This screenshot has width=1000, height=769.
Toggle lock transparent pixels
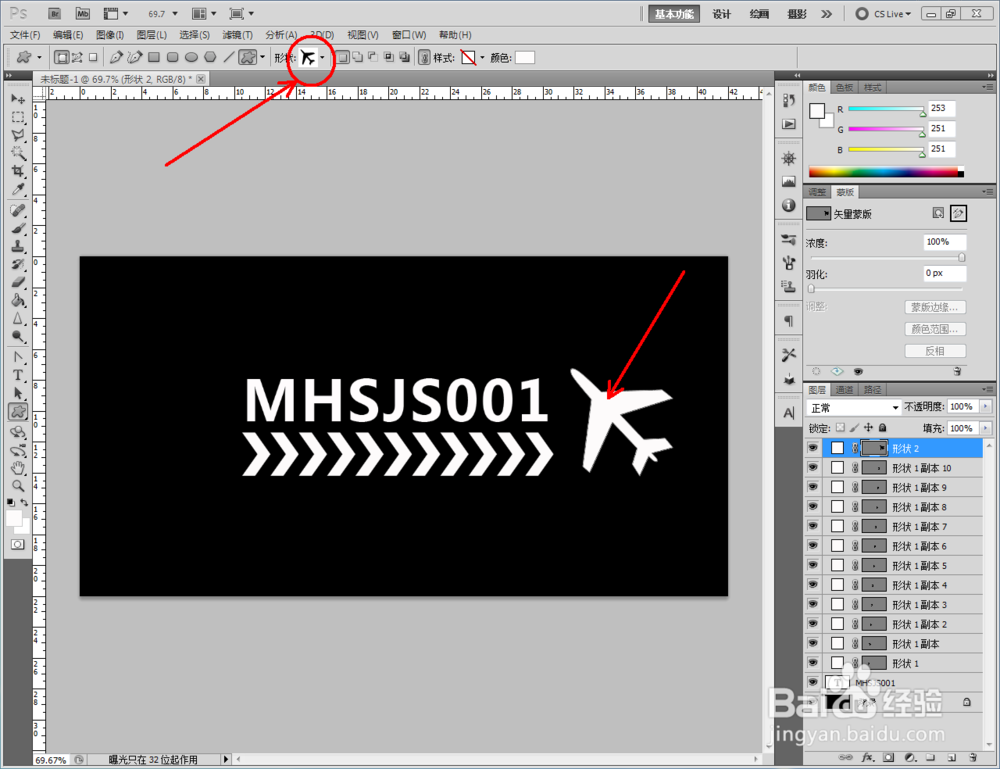click(841, 428)
